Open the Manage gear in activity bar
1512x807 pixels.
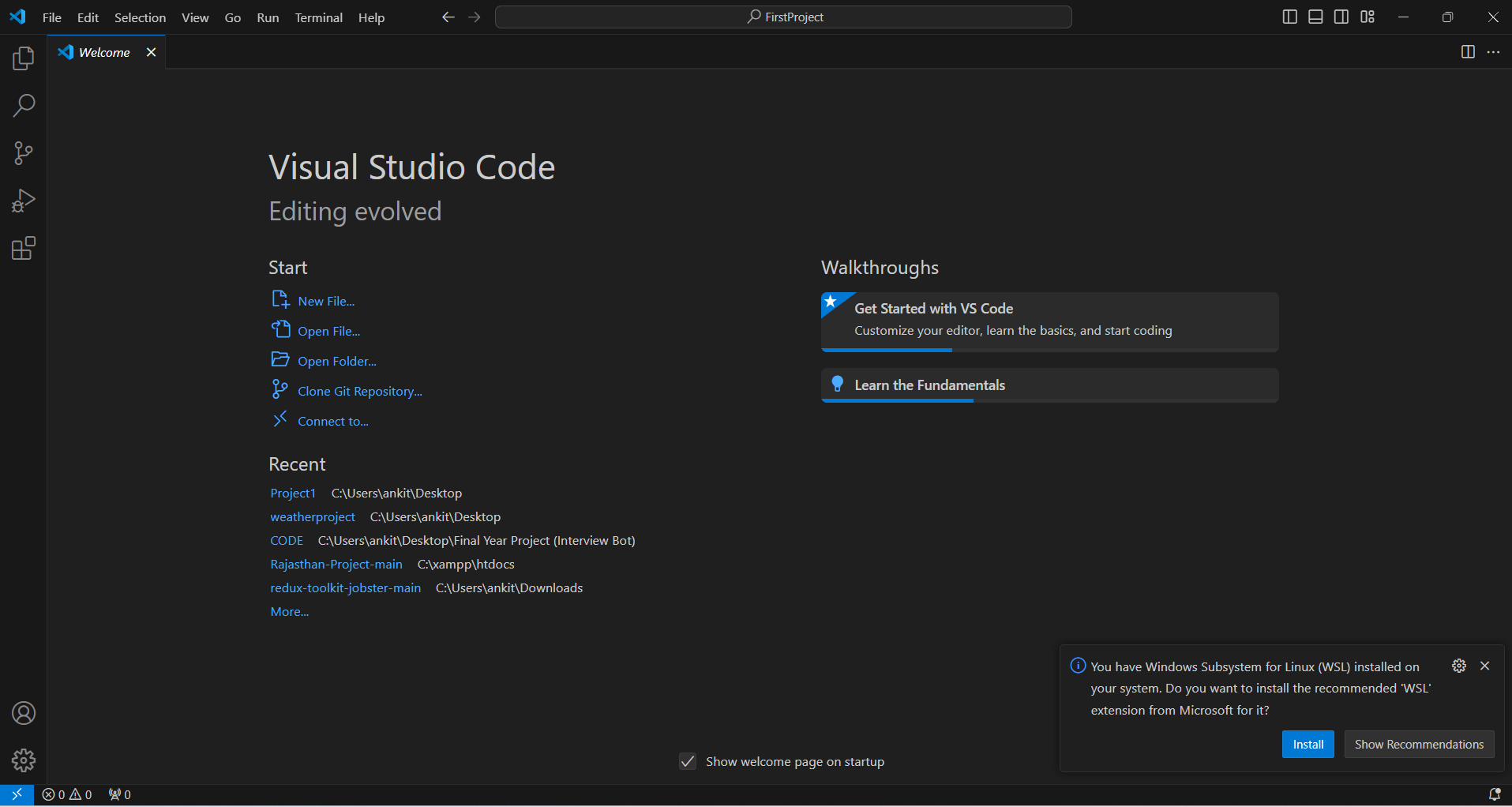[24, 761]
